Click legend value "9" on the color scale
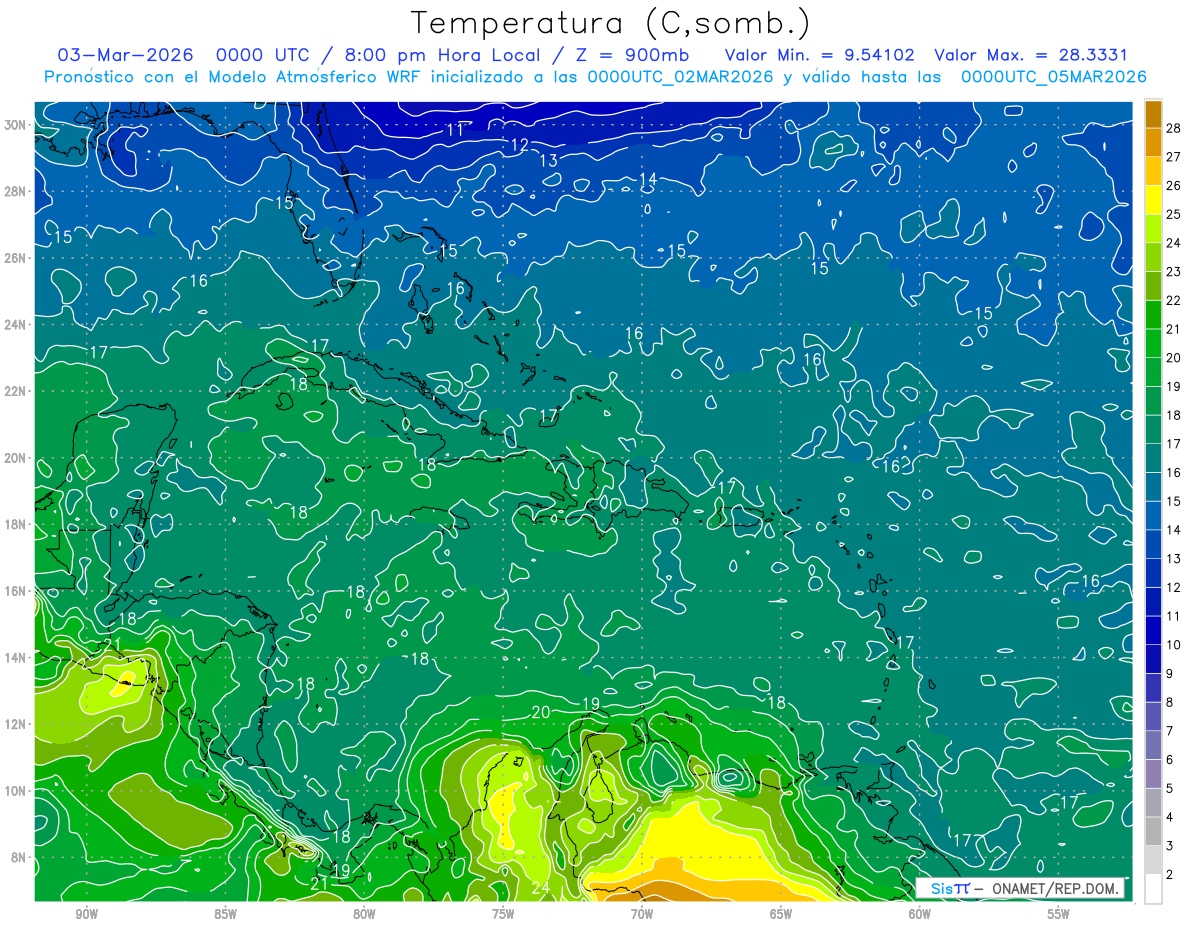Screen dimensions: 1200x927 coord(1170,674)
